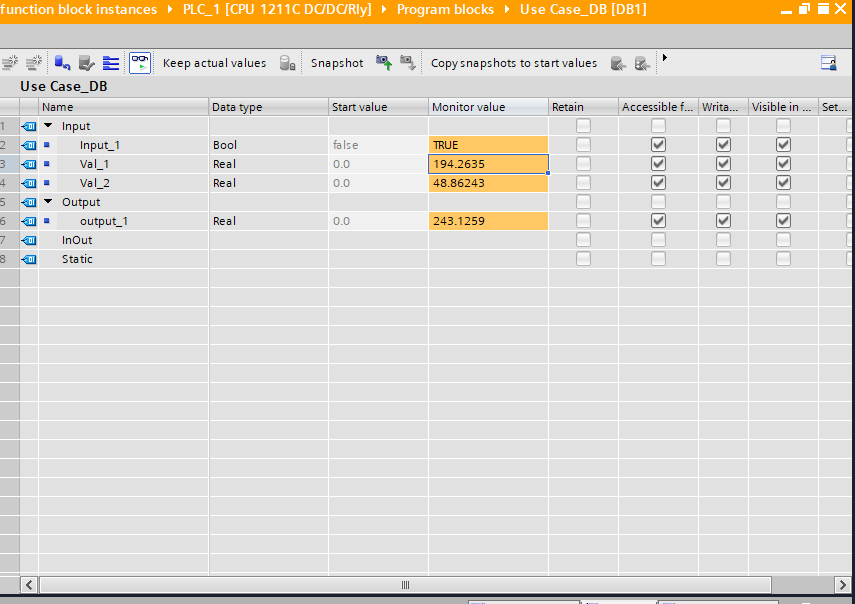Image resolution: width=855 pixels, height=604 pixels.
Task: Click the camera icon with orange arrow beside Snapshot
Action: click(x=408, y=62)
